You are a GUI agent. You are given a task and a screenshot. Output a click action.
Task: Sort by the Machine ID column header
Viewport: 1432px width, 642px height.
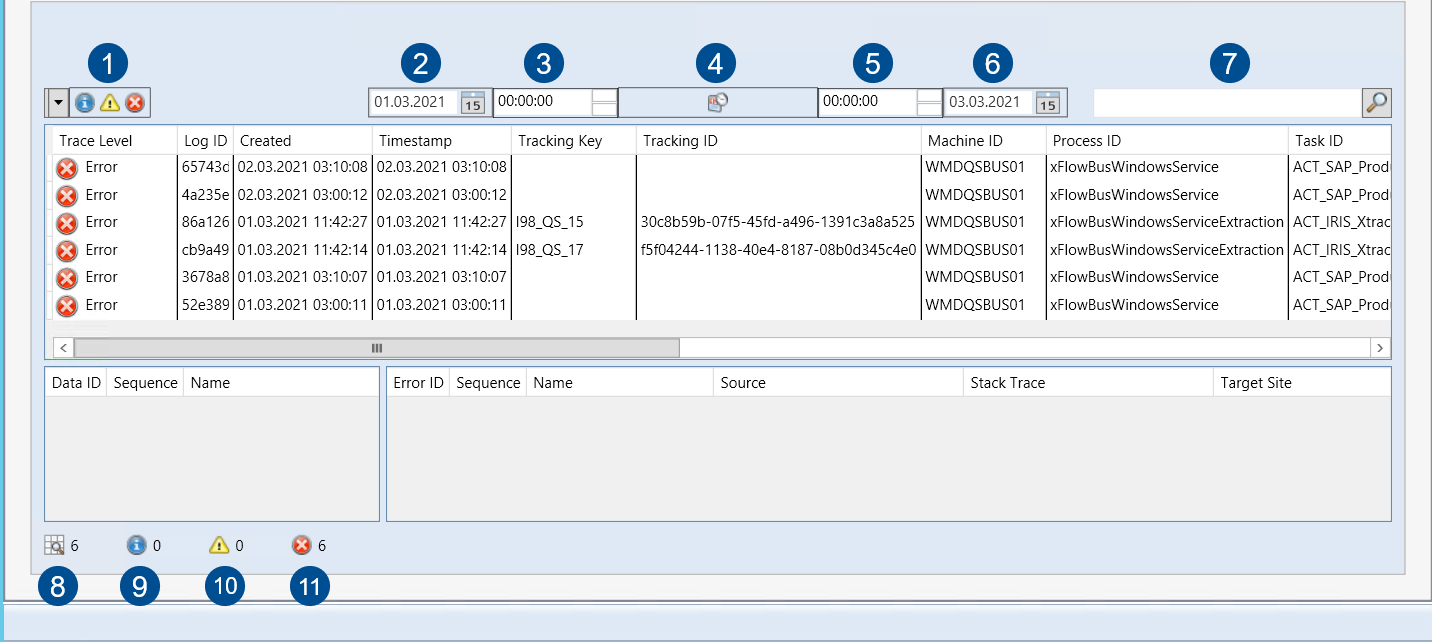point(965,141)
